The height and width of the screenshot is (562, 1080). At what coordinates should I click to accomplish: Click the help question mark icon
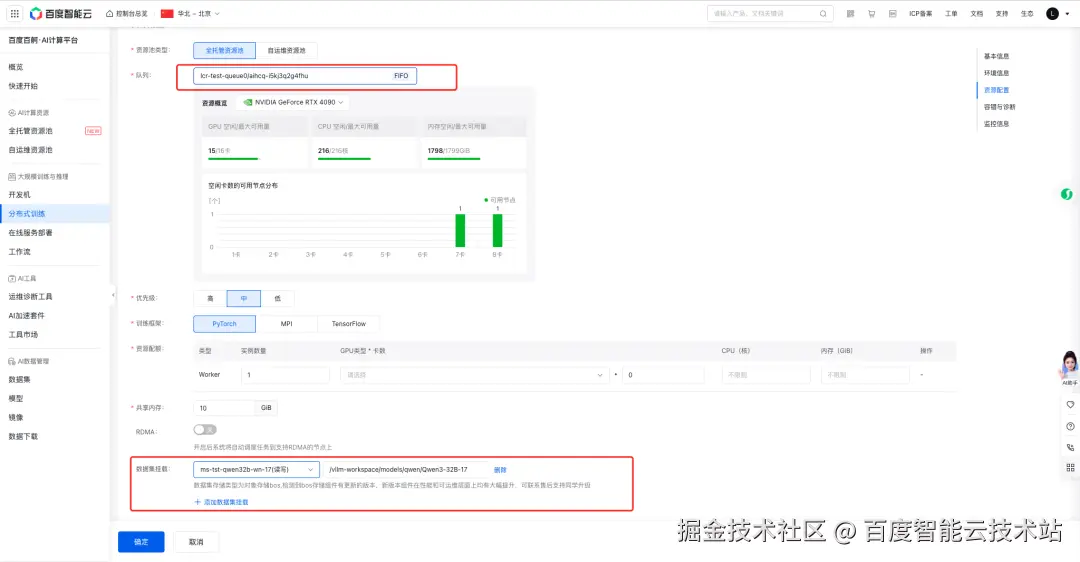[x=1070, y=426]
